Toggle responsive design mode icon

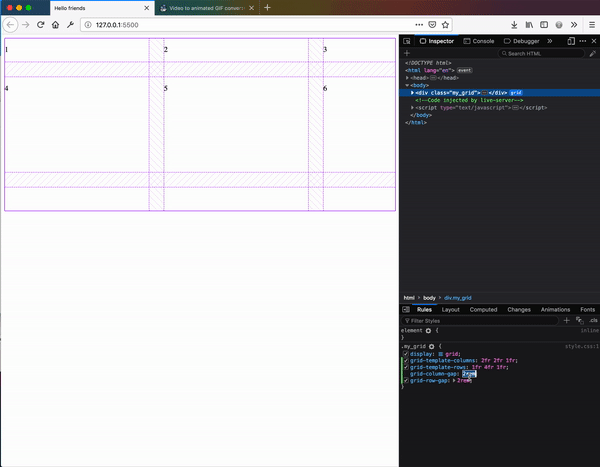coord(571,41)
